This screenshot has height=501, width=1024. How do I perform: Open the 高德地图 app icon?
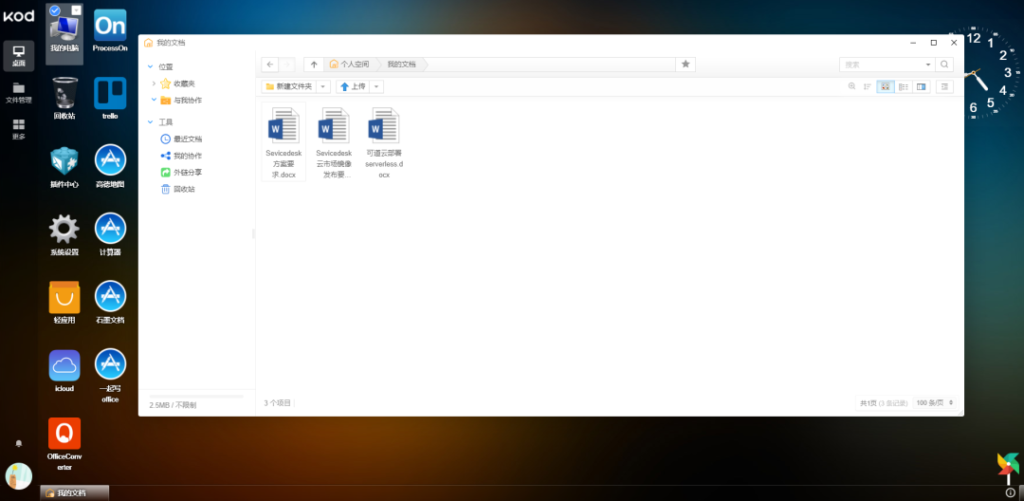pyautogui.click(x=110, y=167)
